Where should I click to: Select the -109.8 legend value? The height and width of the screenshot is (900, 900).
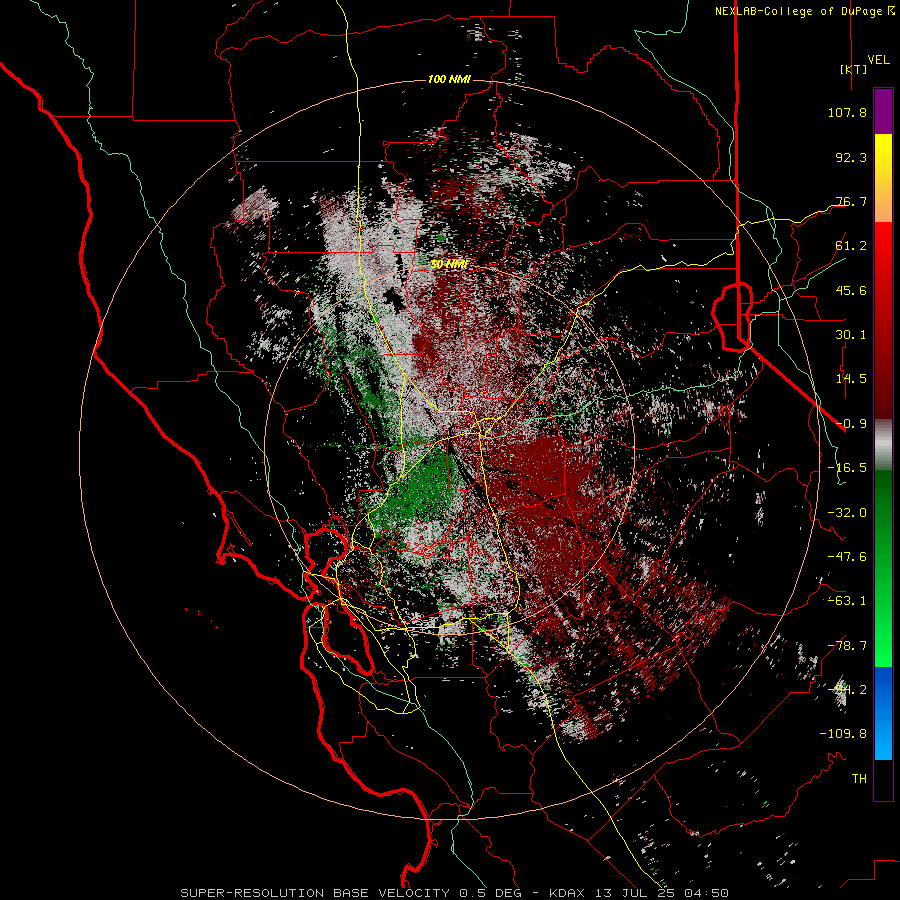coord(843,734)
